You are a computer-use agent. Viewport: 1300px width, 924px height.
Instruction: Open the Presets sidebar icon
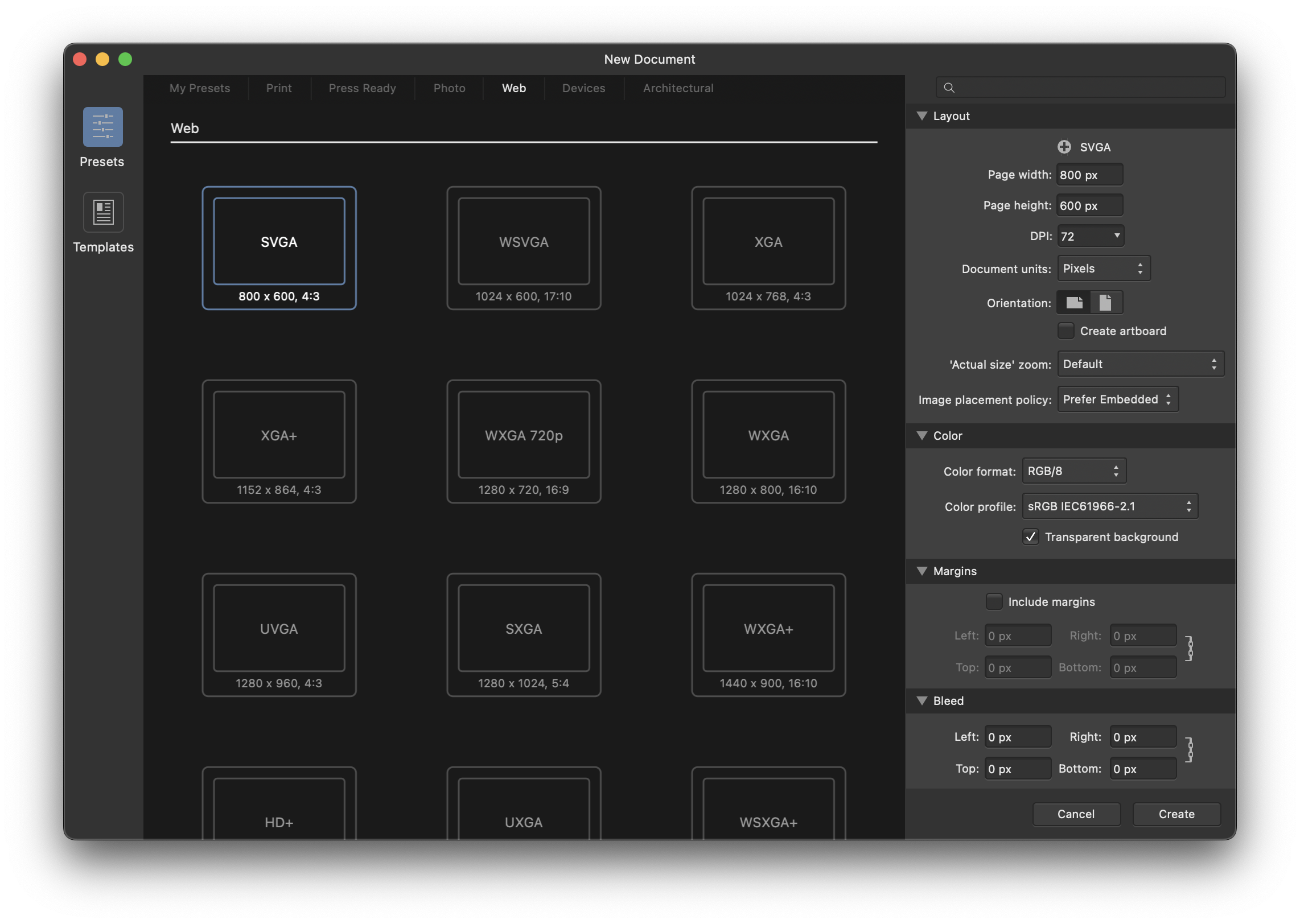(x=102, y=127)
